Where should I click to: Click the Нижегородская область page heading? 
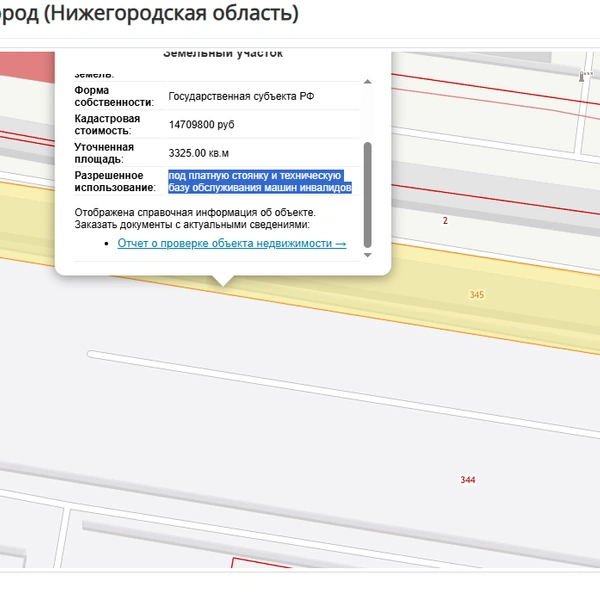pyautogui.click(x=149, y=13)
